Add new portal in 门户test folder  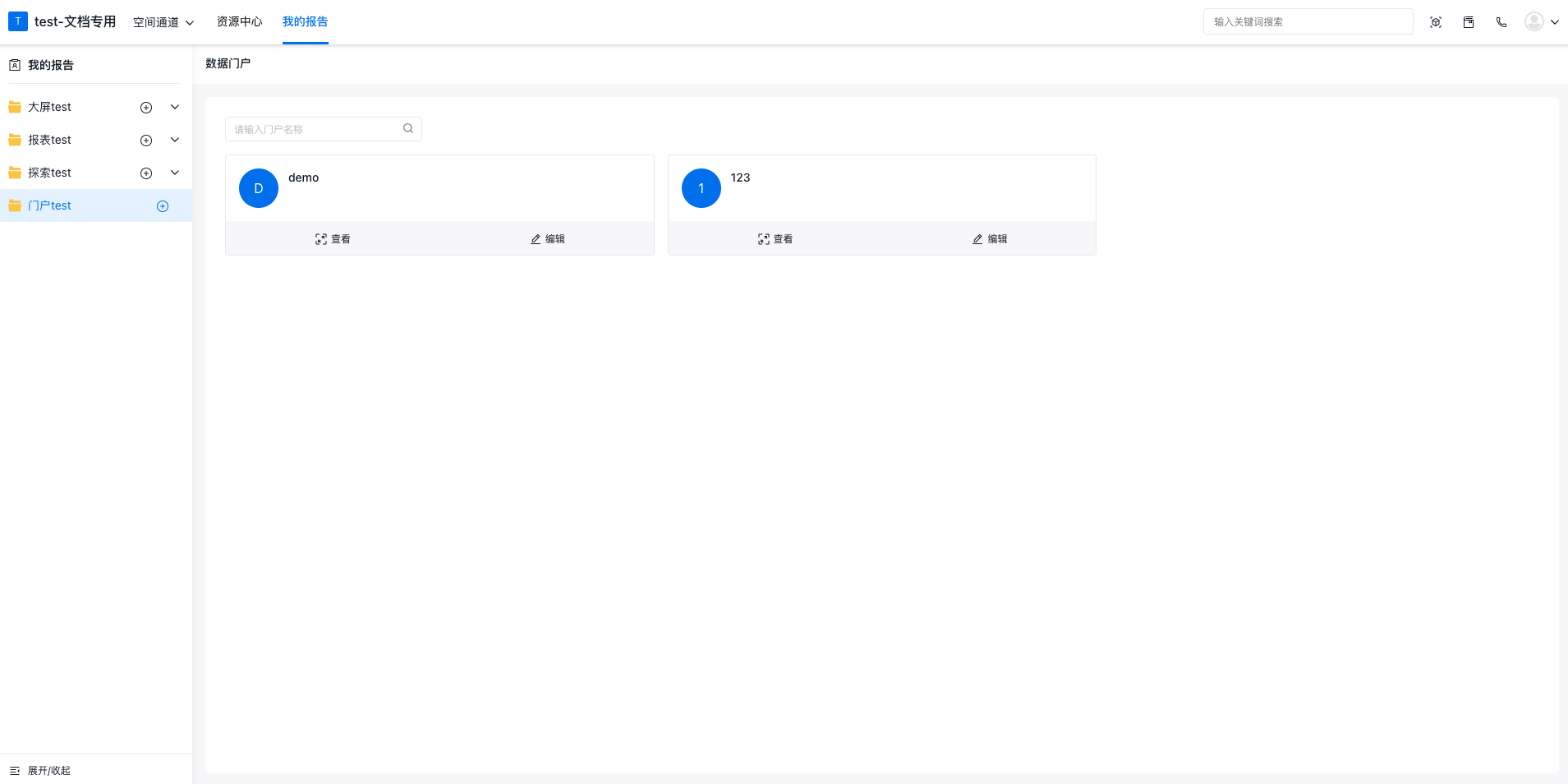[x=163, y=205]
